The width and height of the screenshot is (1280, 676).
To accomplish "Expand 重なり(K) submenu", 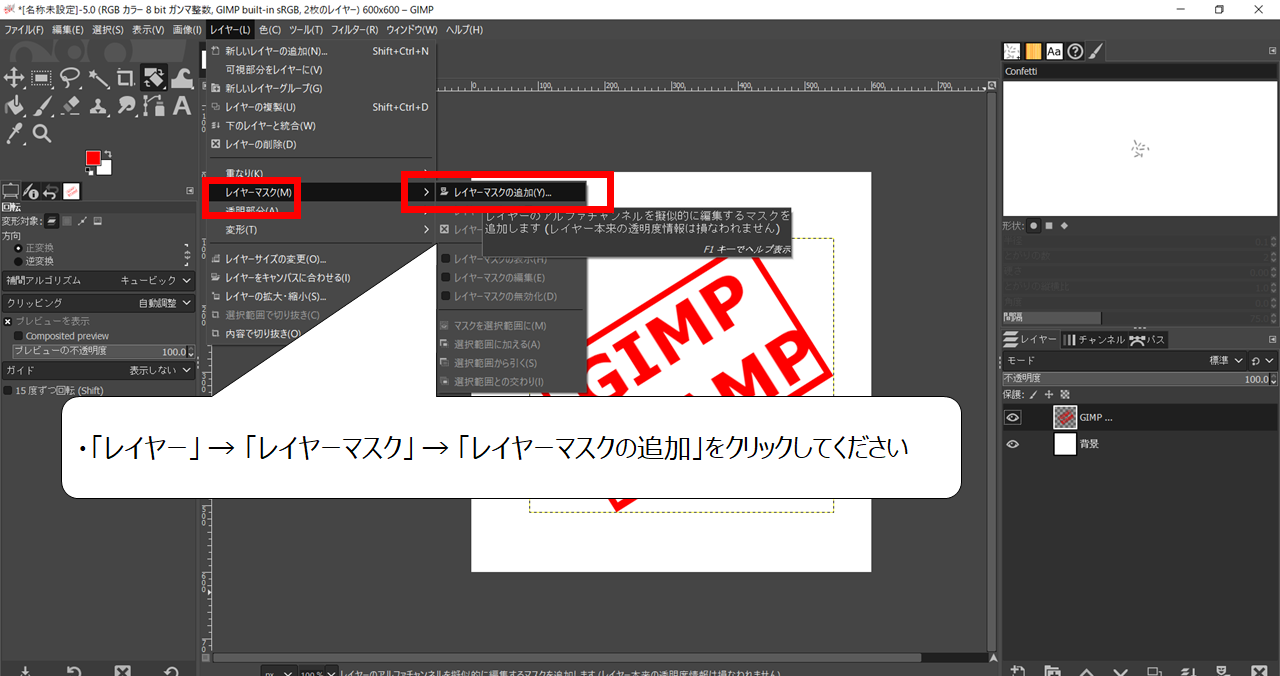I will 320,174.
